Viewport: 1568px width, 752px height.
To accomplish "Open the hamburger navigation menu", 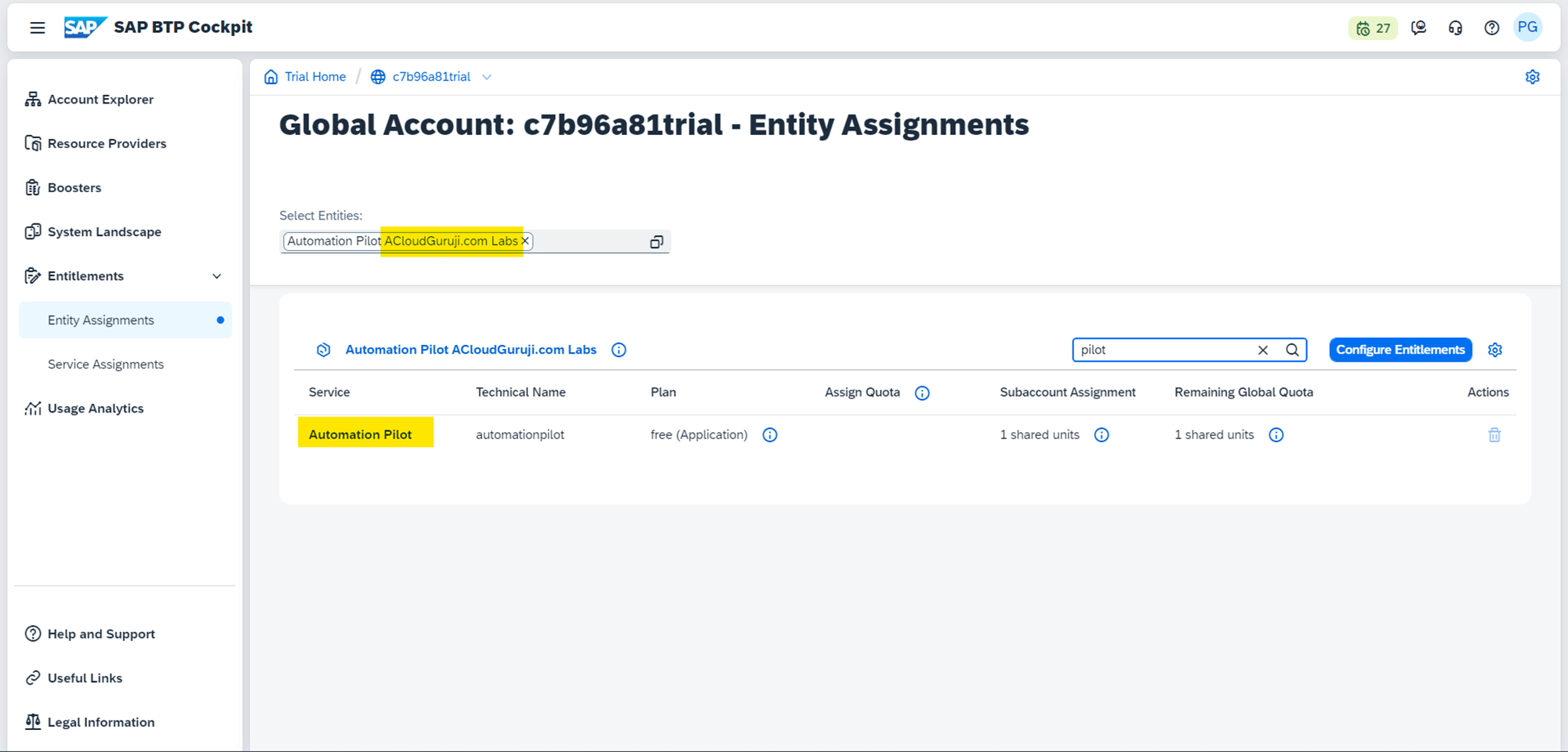I will (37, 27).
